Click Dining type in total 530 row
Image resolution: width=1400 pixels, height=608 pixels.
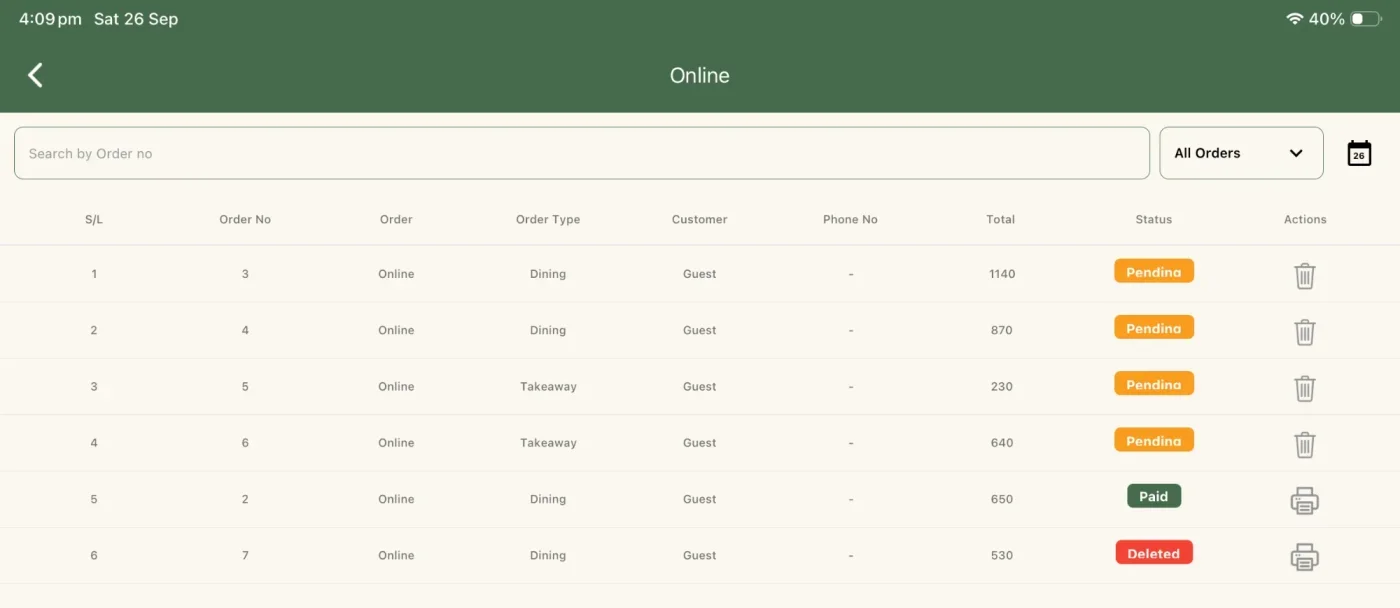[548, 555]
